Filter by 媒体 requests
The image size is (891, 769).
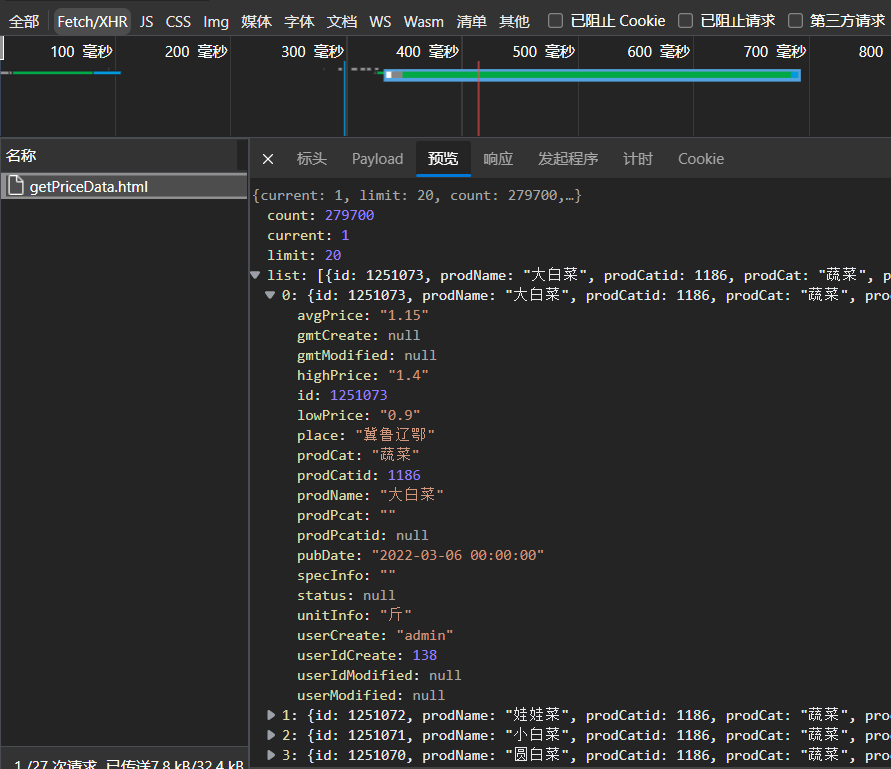256,22
